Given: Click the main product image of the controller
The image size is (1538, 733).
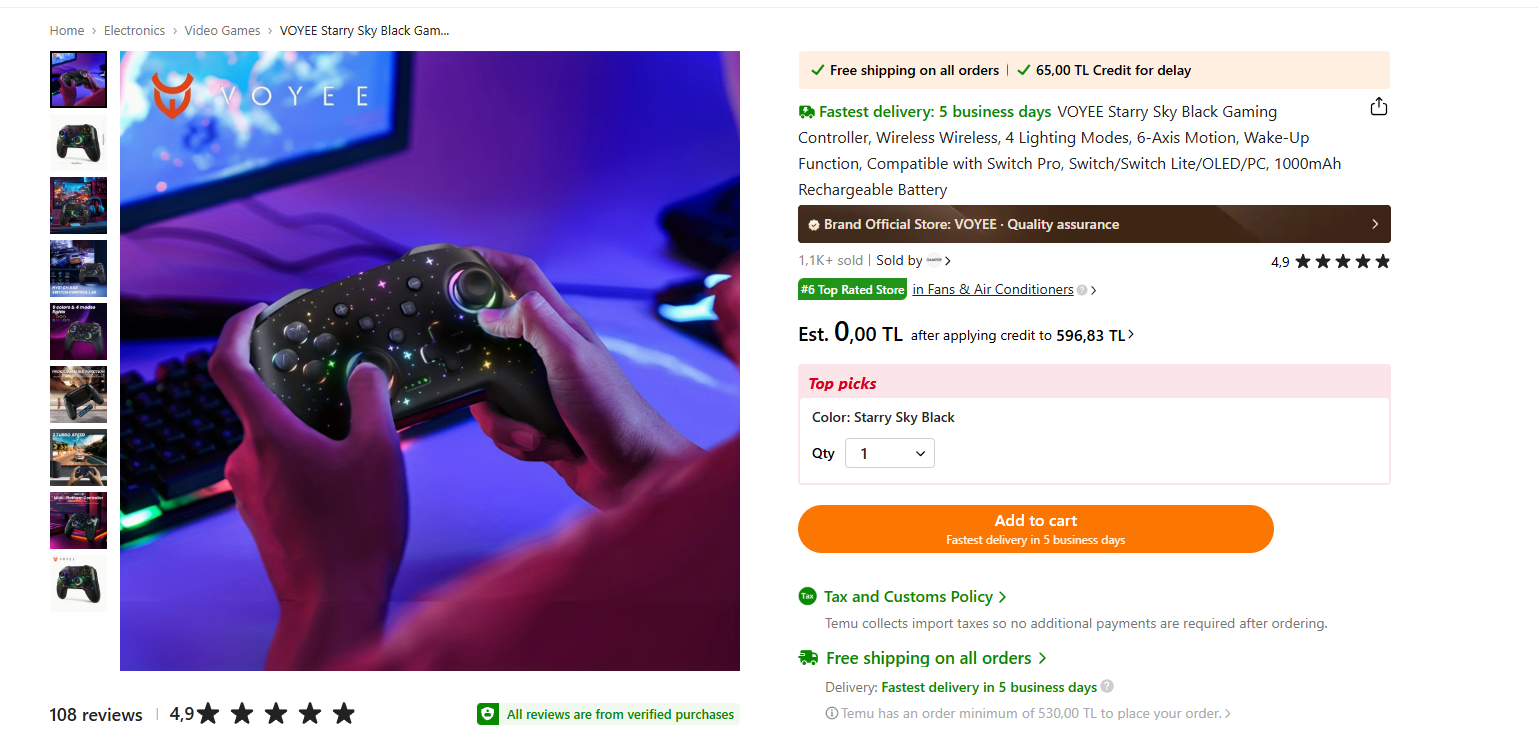Looking at the screenshot, I should pyautogui.click(x=430, y=361).
